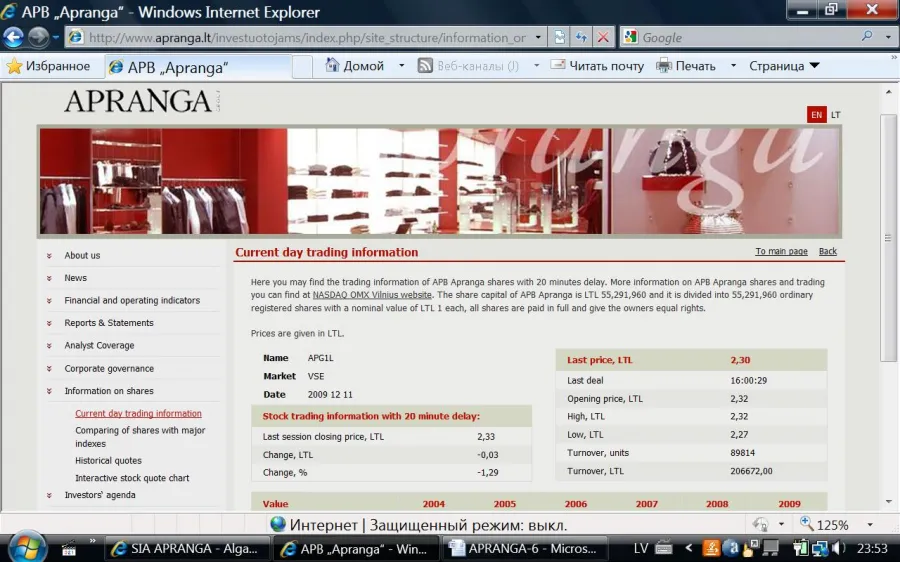Click the Turnover, units value 89814
Viewport: 900px width, 562px height.
point(743,453)
